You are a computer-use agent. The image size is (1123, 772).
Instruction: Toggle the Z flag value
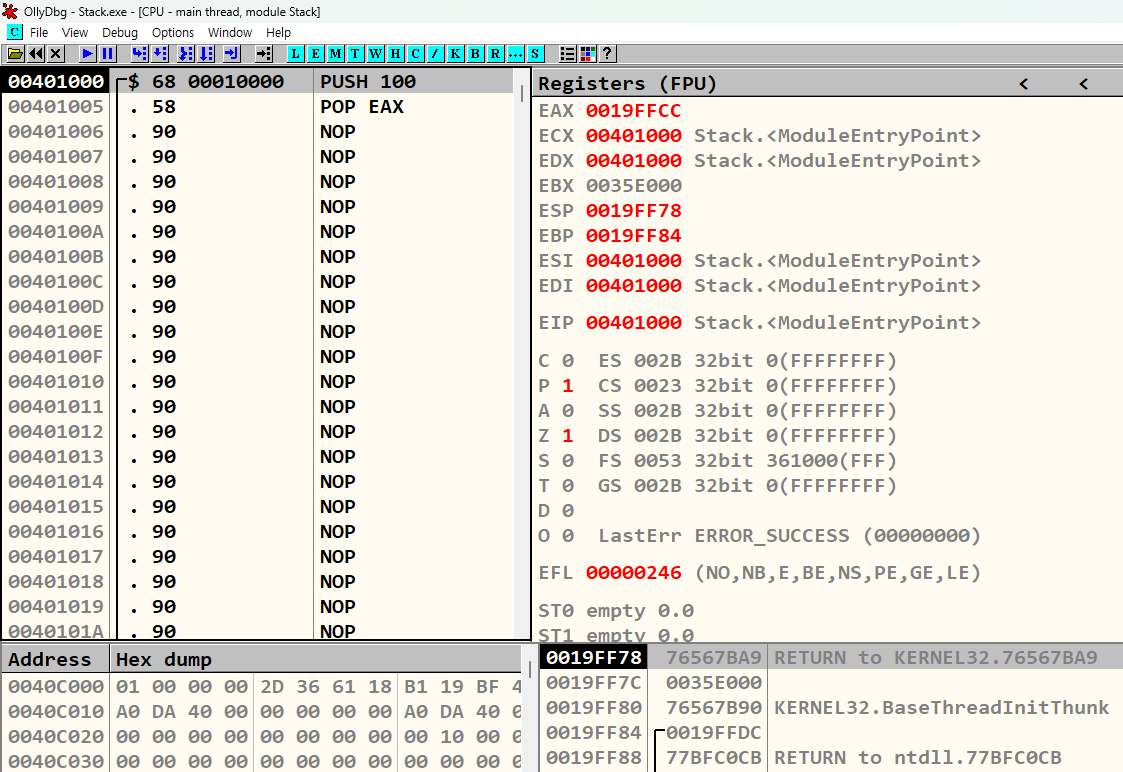point(568,436)
